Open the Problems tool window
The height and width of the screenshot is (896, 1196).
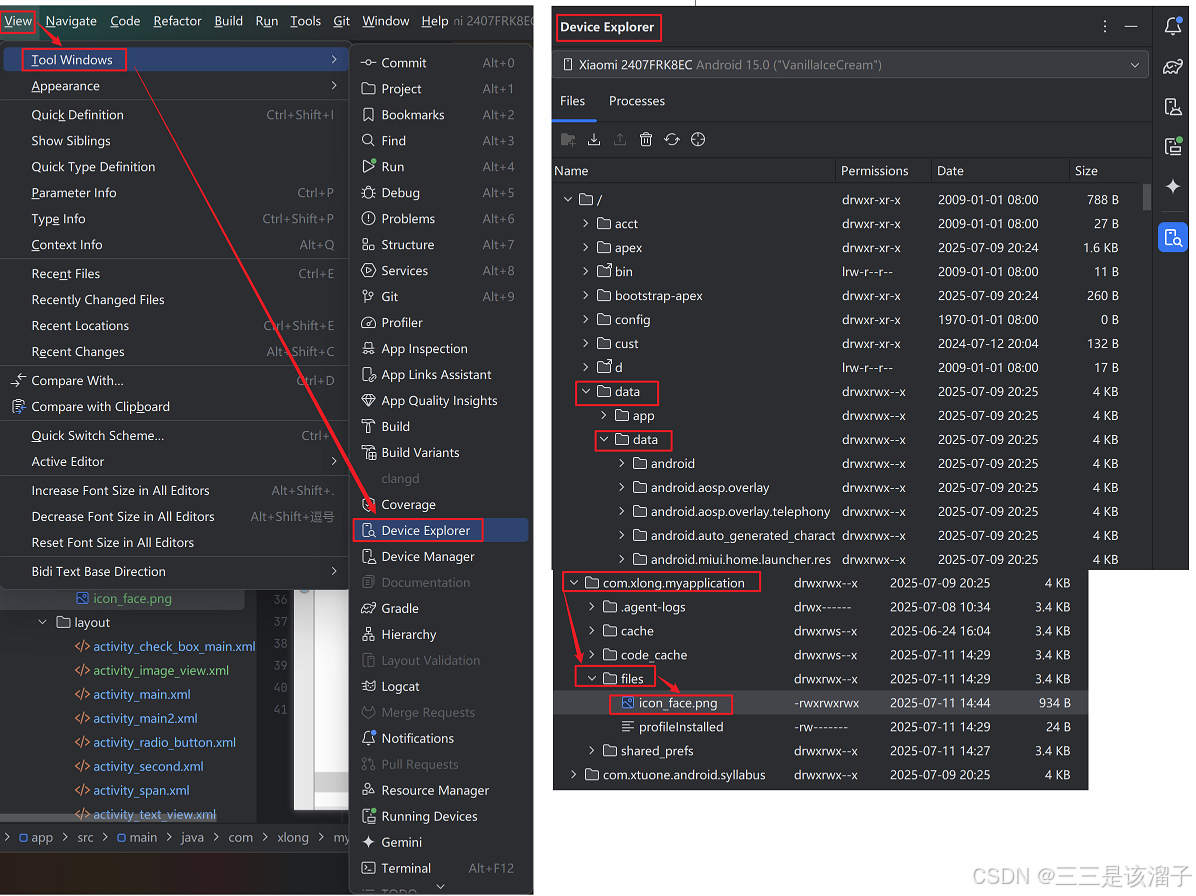440,218
